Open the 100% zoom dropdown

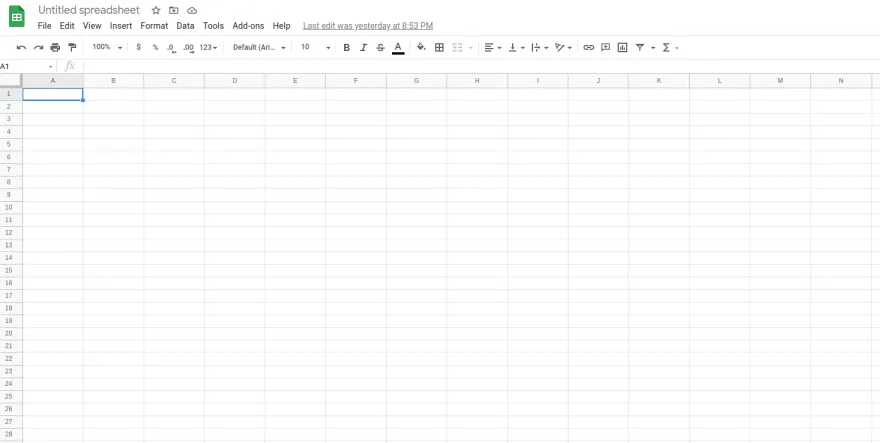pyautogui.click(x=107, y=47)
